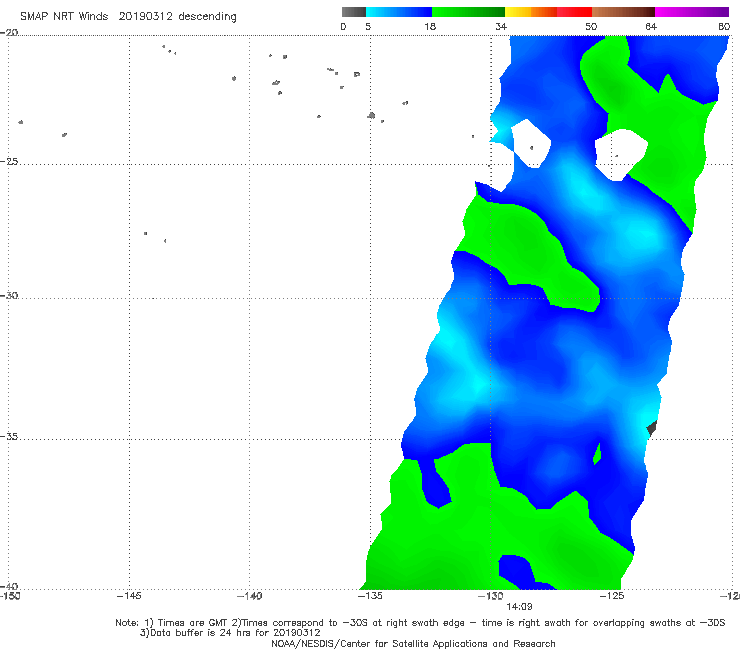The image size is (740, 650).
Task: Click the note "3)Data buffer is 24 hrs for 20190312"
Action: tap(230, 633)
